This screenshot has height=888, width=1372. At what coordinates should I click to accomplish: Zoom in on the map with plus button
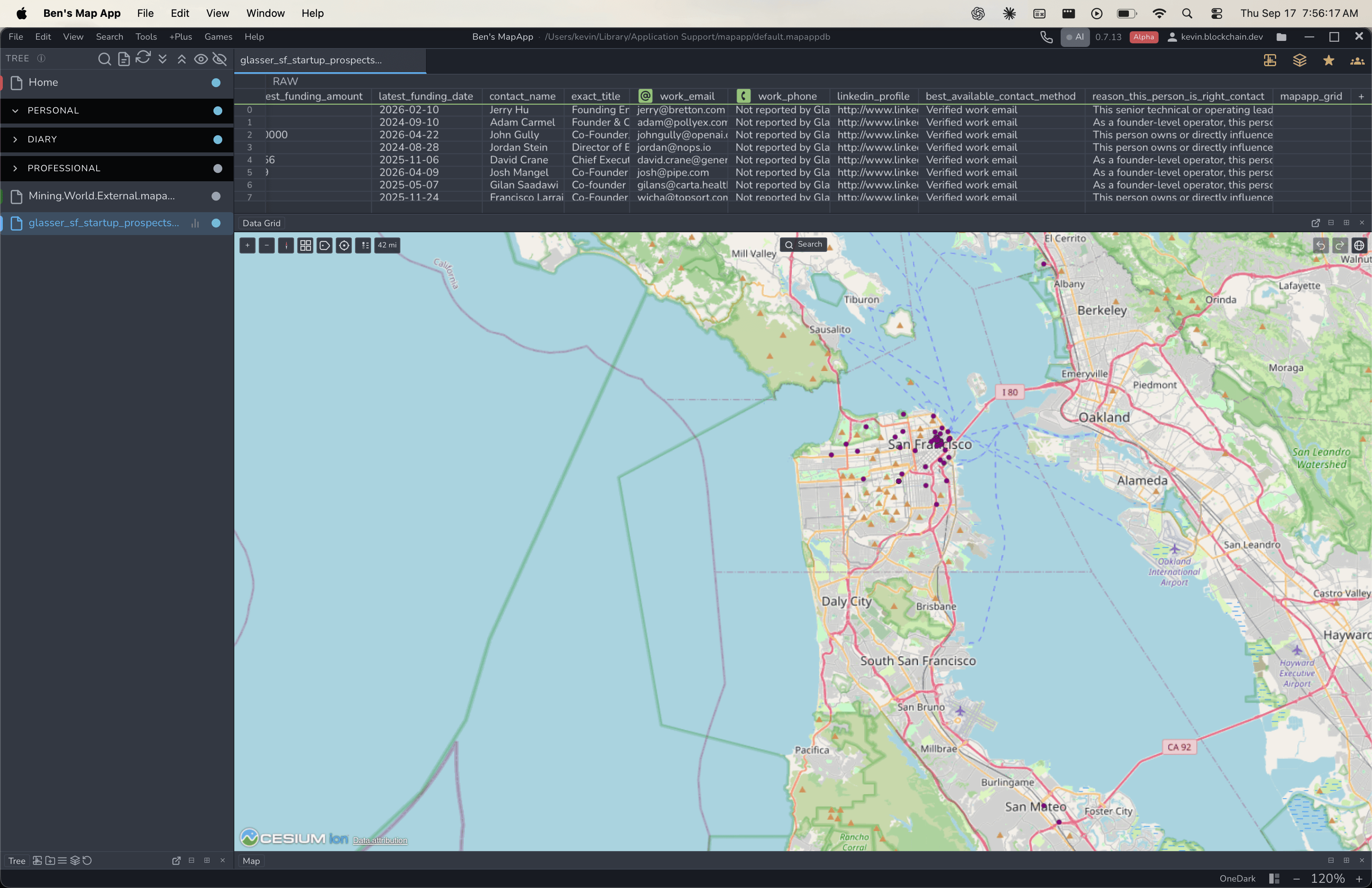click(x=247, y=245)
